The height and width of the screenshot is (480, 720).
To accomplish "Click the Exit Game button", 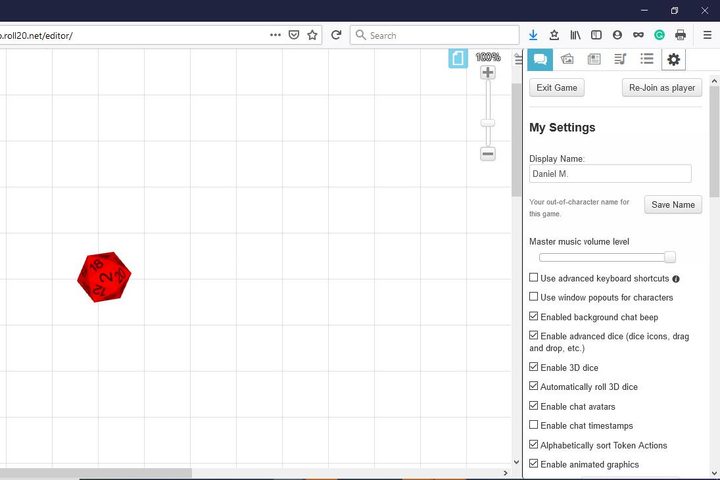I will 557,88.
